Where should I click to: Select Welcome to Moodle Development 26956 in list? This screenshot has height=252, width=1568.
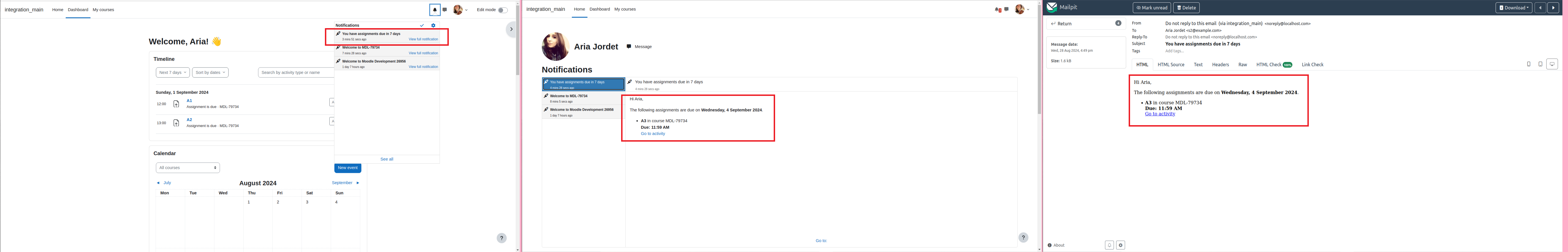pyautogui.click(x=584, y=112)
